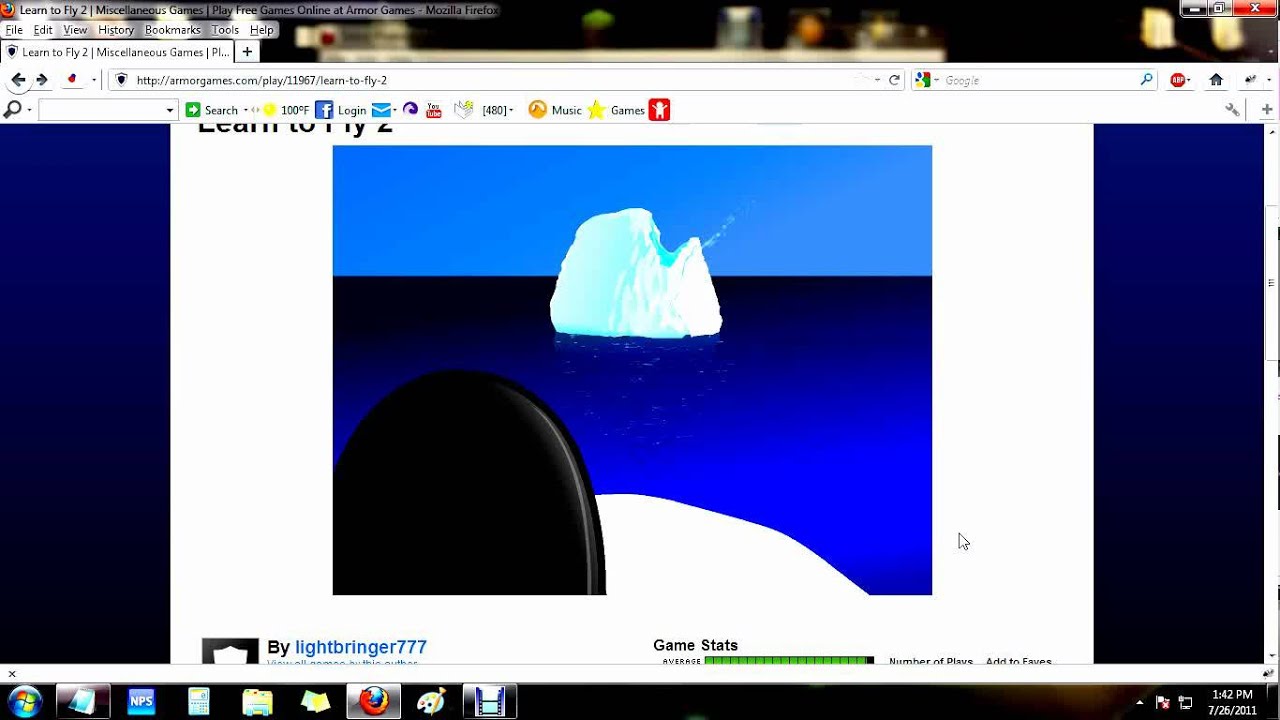Go back to the previous page

(x=18, y=80)
